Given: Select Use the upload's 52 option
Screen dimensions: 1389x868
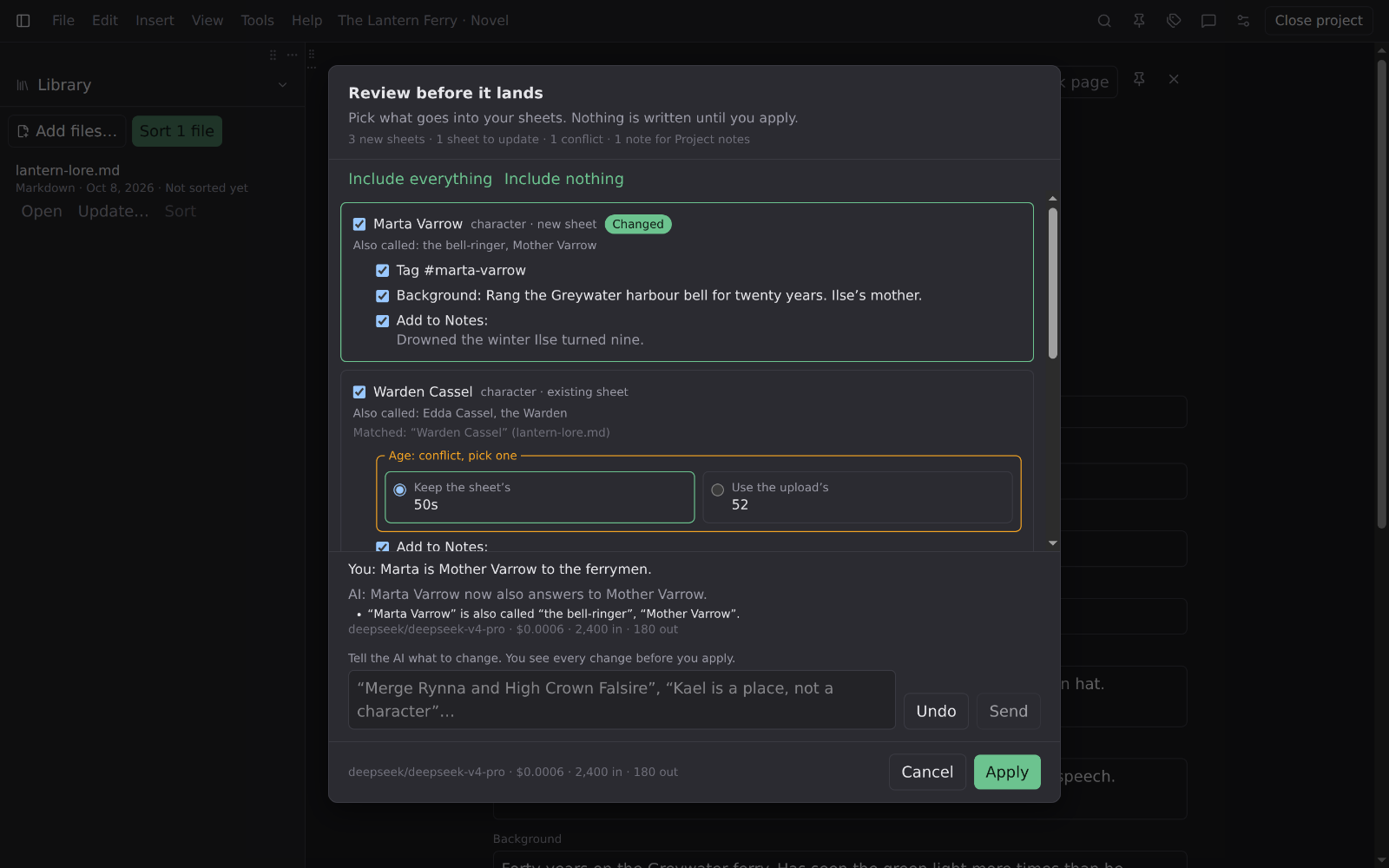Looking at the screenshot, I should [x=857, y=497].
